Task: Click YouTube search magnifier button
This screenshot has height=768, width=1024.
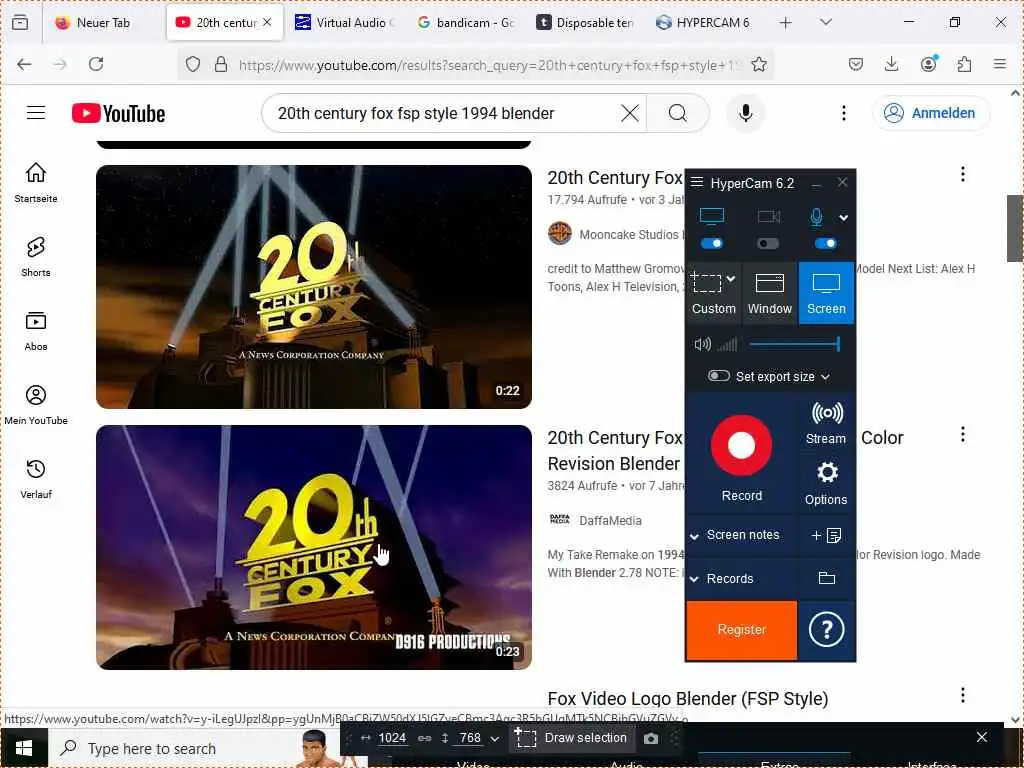Action: pos(678,113)
